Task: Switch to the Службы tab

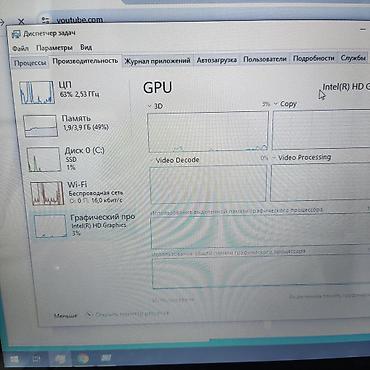Action: (353, 58)
